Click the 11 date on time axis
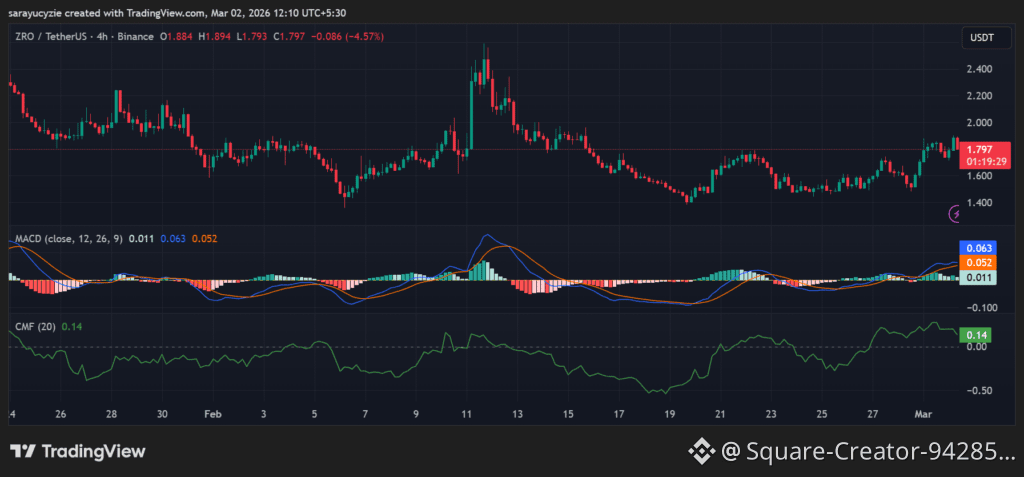Viewport: 1024px width, 477px height. click(x=466, y=414)
